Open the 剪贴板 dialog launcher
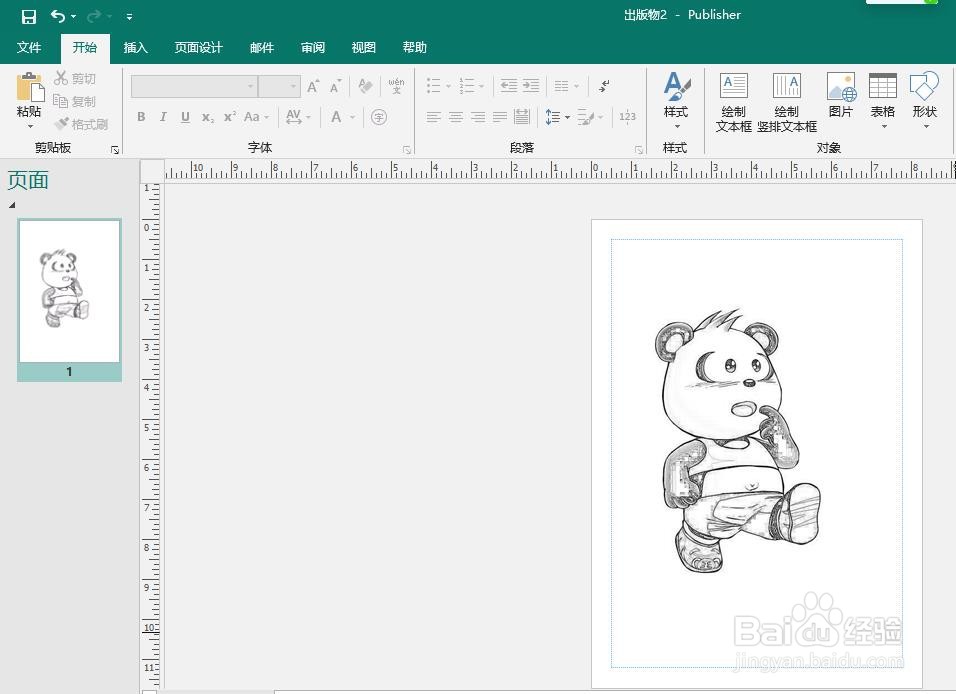 tap(115, 149)
